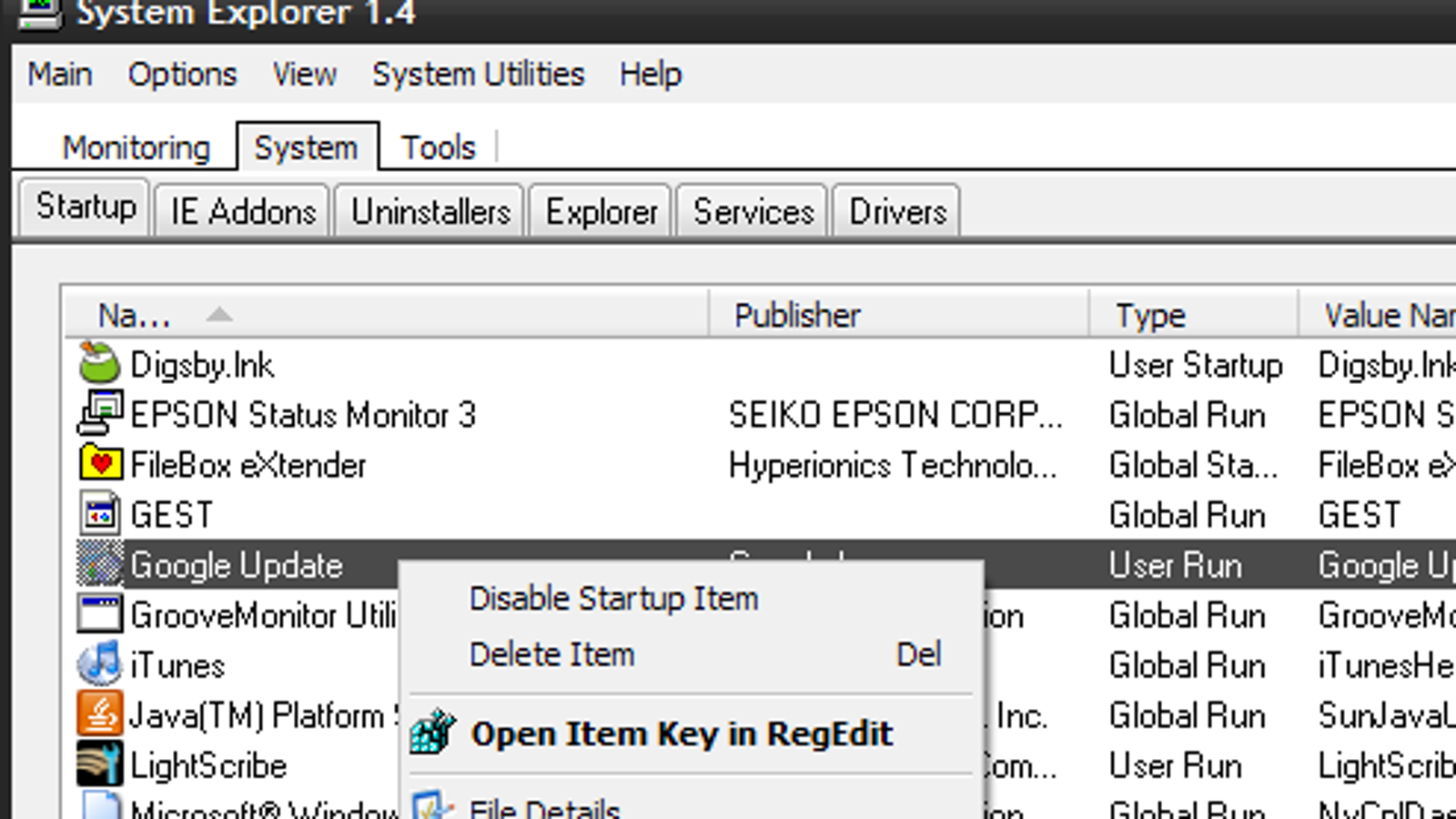This screenshot has width=1456, height=819.
Task: Click the Global Sta... type cell
Action: [x=1193, y=465]
